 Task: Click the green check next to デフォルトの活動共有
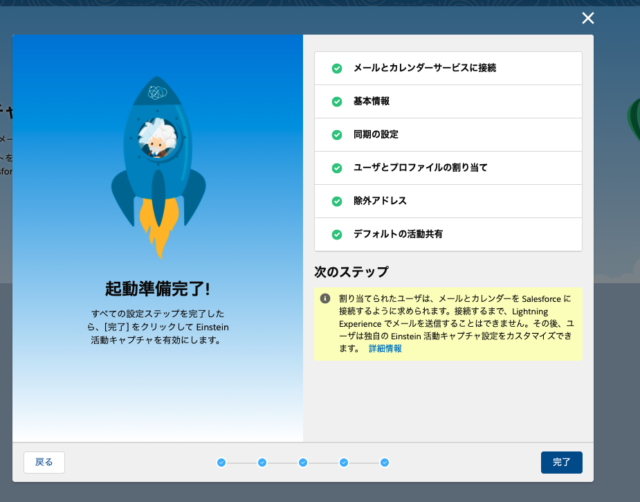pyautogui.click(x=337, y=235)
